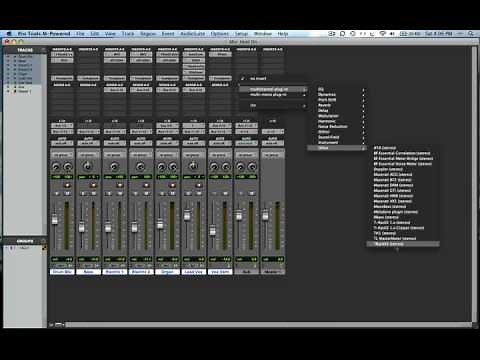The width and height of the screenshot is (480, 360).
Task: Open Bass automation mode selector
Action: 88,143
